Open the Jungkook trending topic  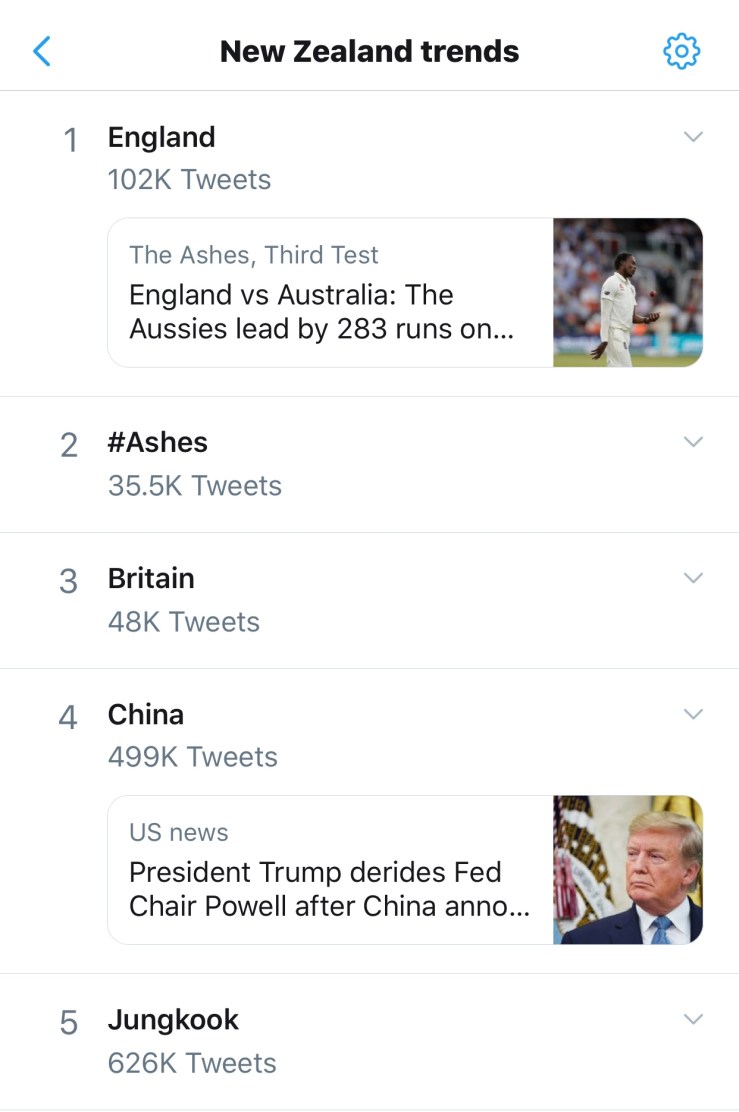click(173, 1020)
